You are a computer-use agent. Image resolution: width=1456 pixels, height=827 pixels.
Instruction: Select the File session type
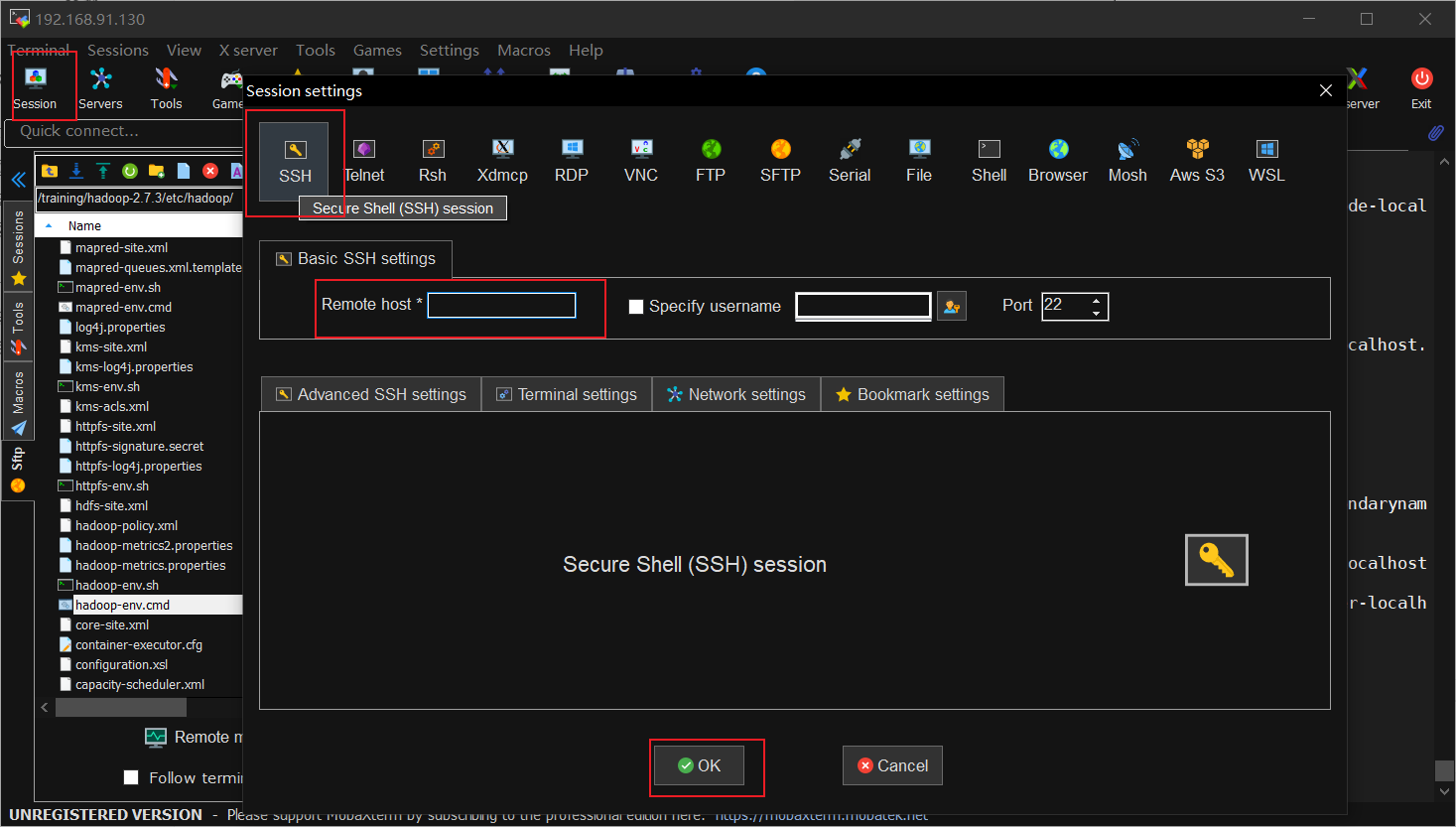pyautogui.click(x=919, y=162)
